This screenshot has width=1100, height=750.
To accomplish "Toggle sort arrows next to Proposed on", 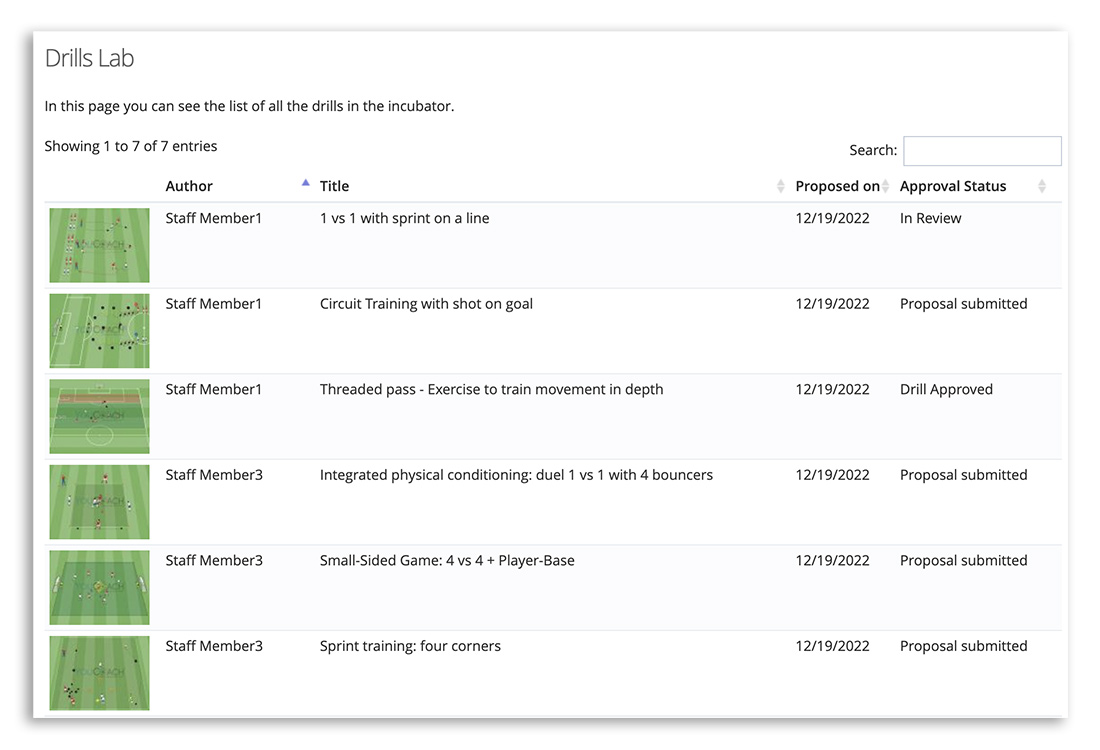I will [x=886, y=186].
